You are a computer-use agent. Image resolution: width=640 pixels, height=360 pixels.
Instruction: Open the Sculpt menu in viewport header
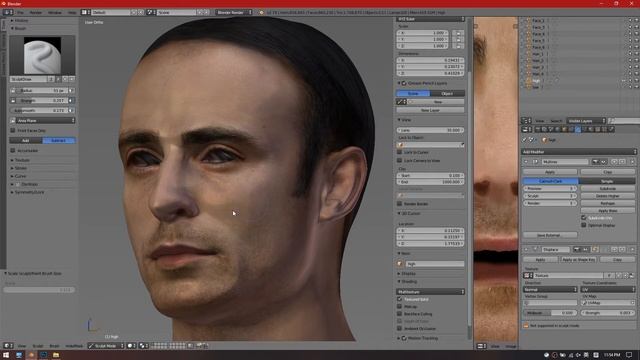pyautogui.click(x=38, y=346)
